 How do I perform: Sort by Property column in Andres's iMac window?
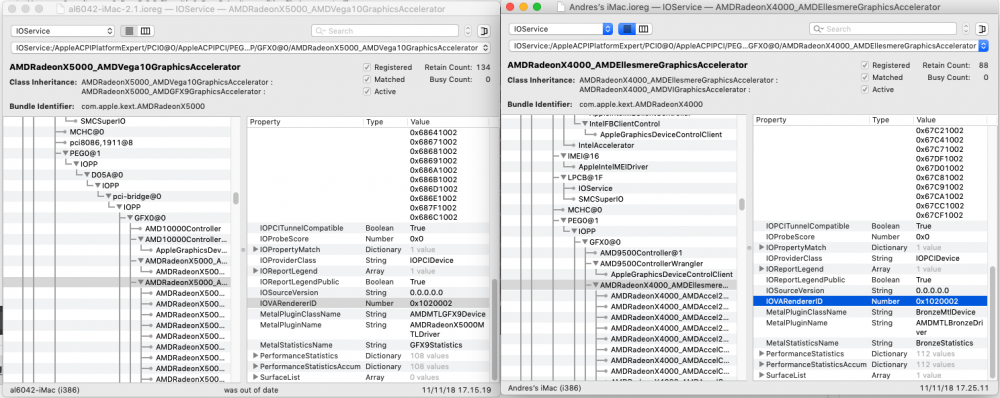tap(811, 120)
